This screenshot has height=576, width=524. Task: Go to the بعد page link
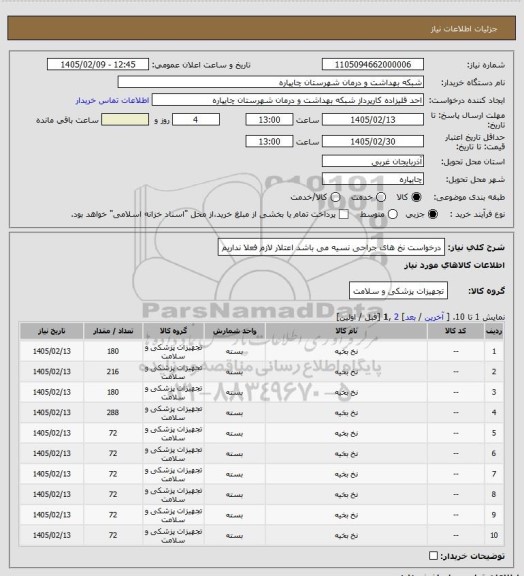pyautogui.click(x=410, y=317)
